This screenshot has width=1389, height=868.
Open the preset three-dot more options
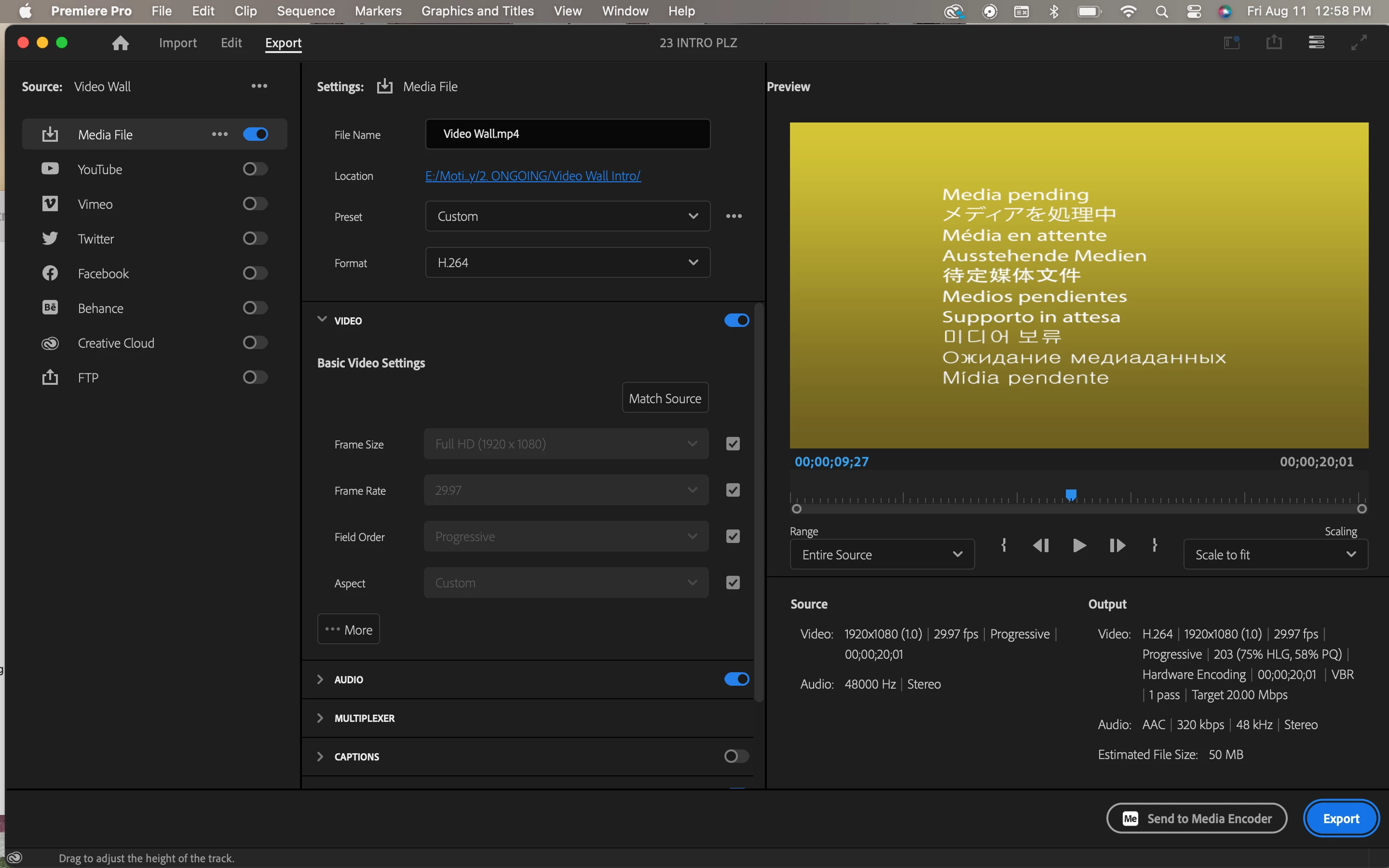(x=734, y=217)
